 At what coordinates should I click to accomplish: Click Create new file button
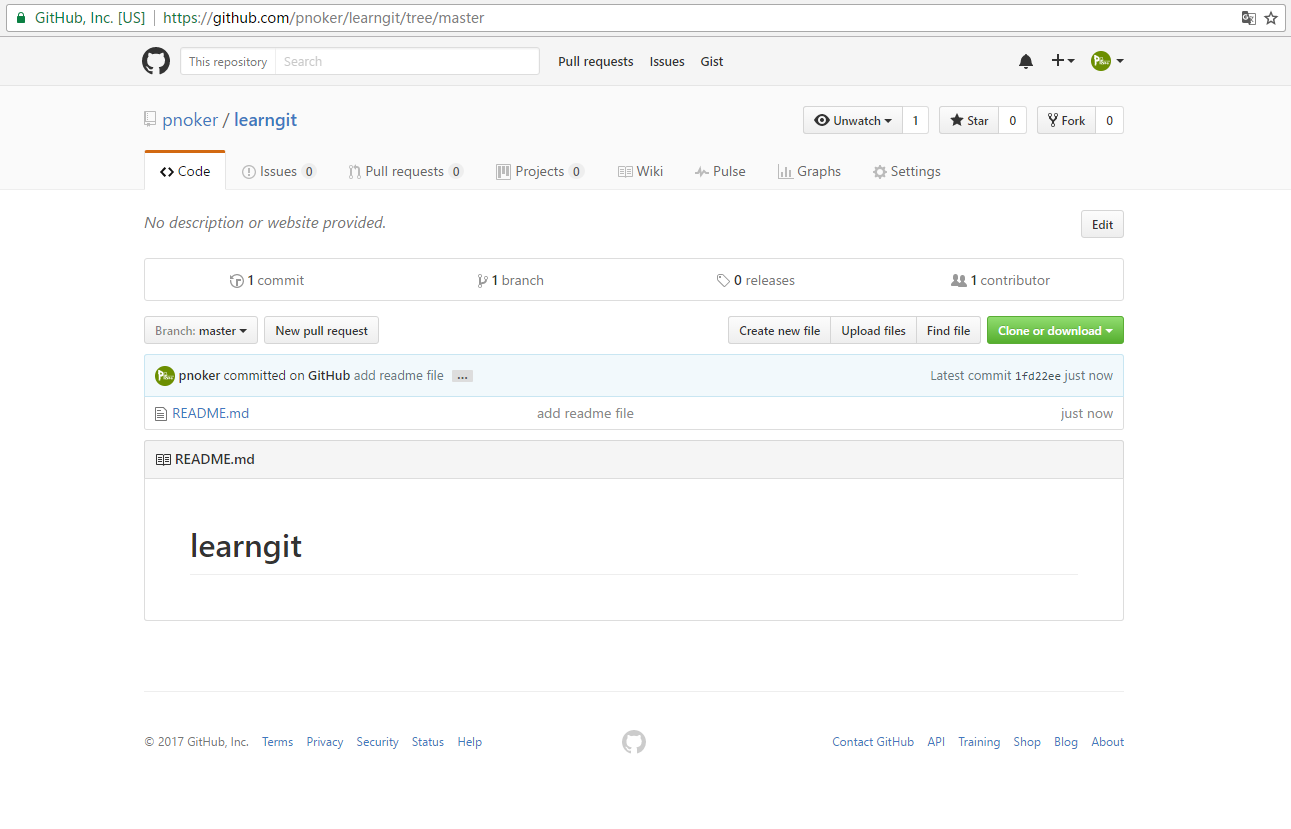779,331
